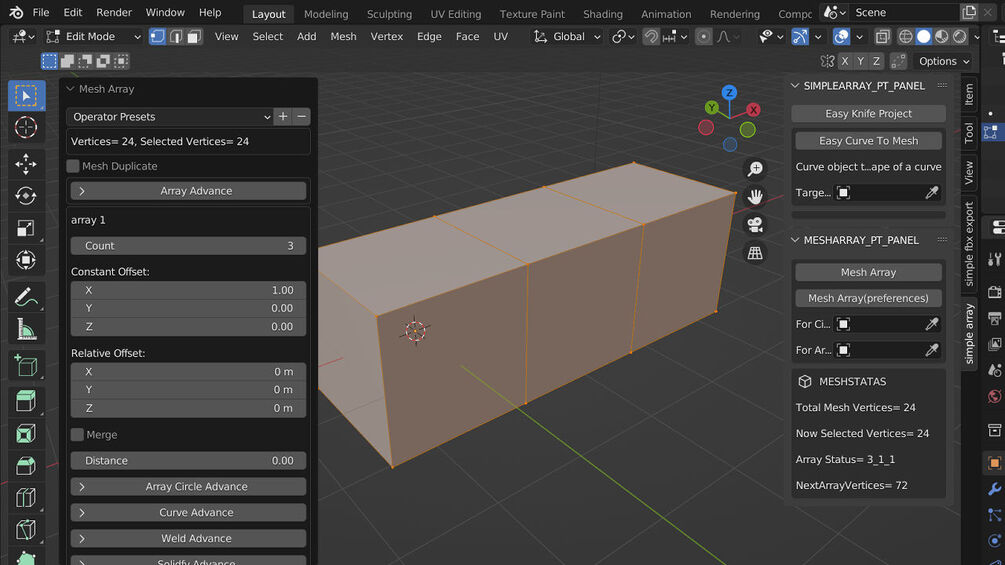This screenshot has height=565, width=1005.
Task: Select the Rotate tool
Action: coord(26,196)
